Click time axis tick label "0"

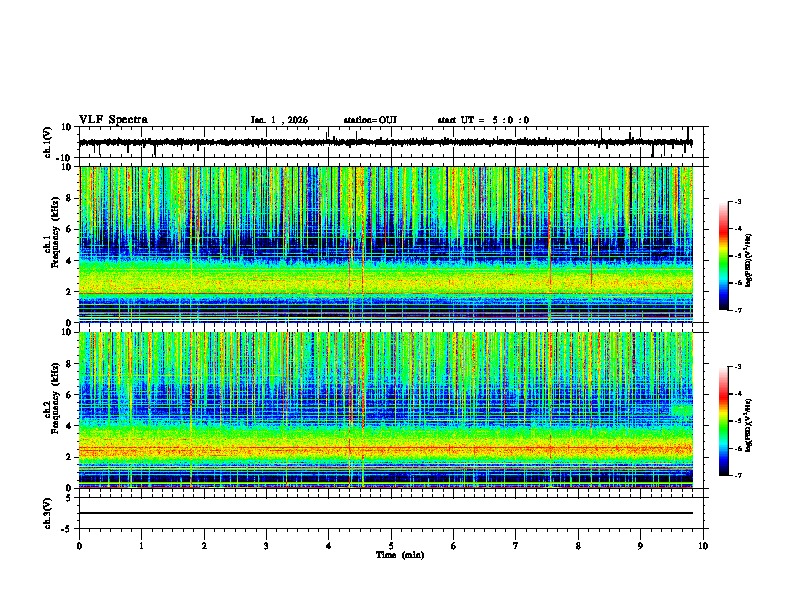(x=79, y=546)
